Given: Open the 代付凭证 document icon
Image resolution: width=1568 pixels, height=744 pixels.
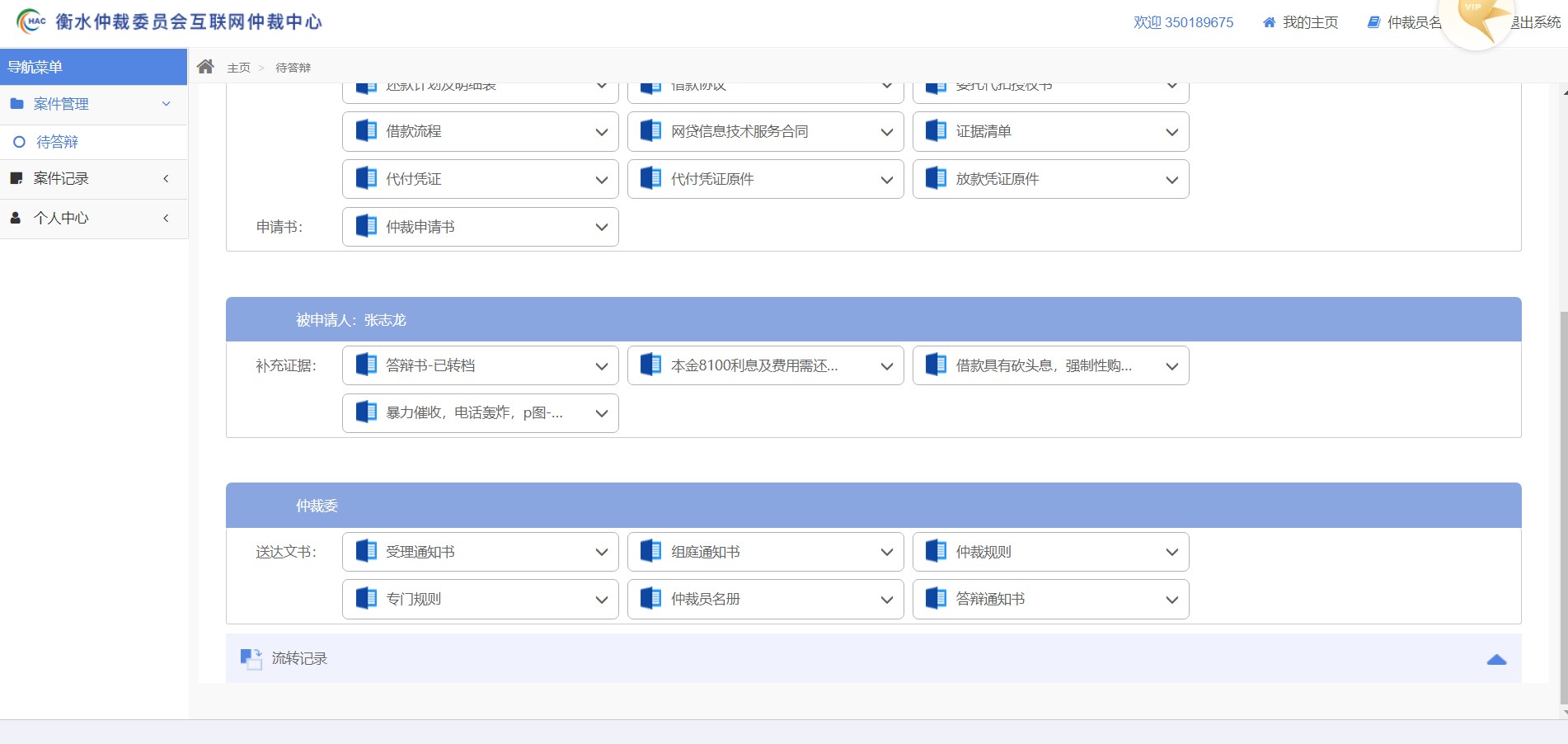Looking at the screenshot, I should pos(366,179).
